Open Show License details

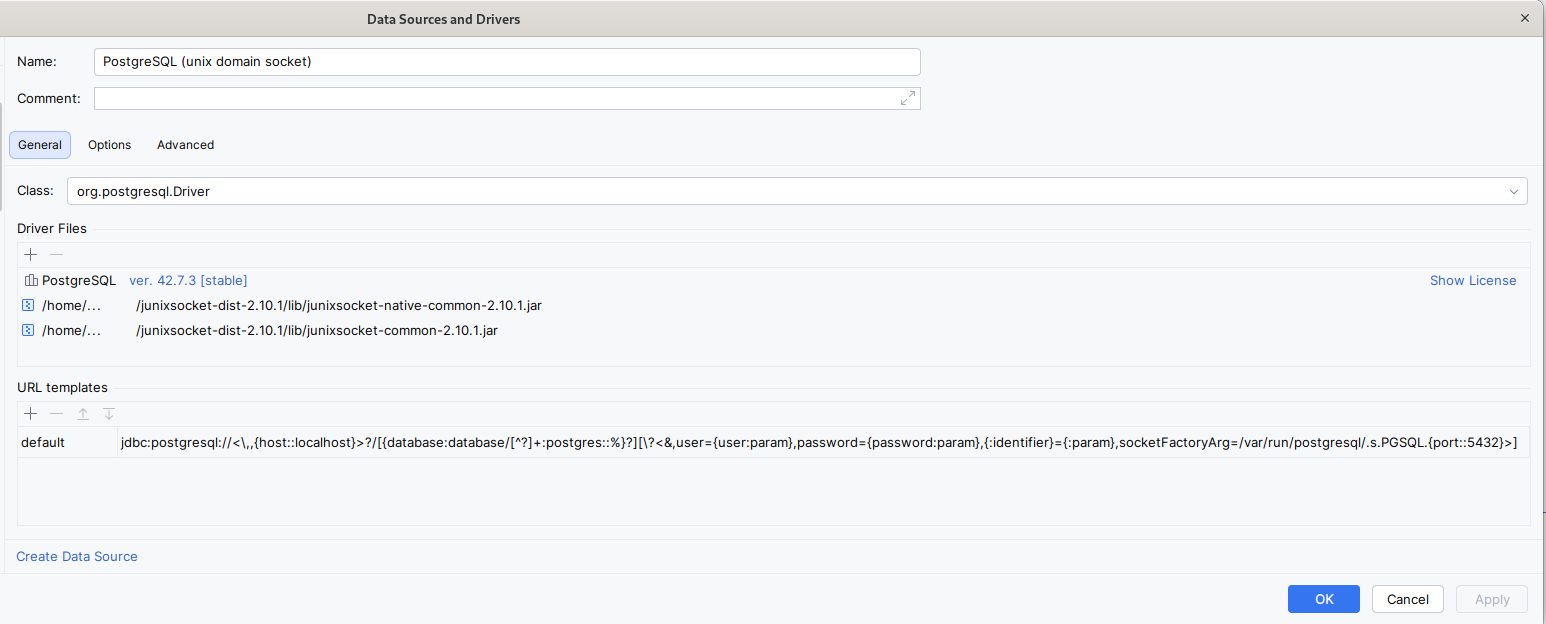(1473, 280)
